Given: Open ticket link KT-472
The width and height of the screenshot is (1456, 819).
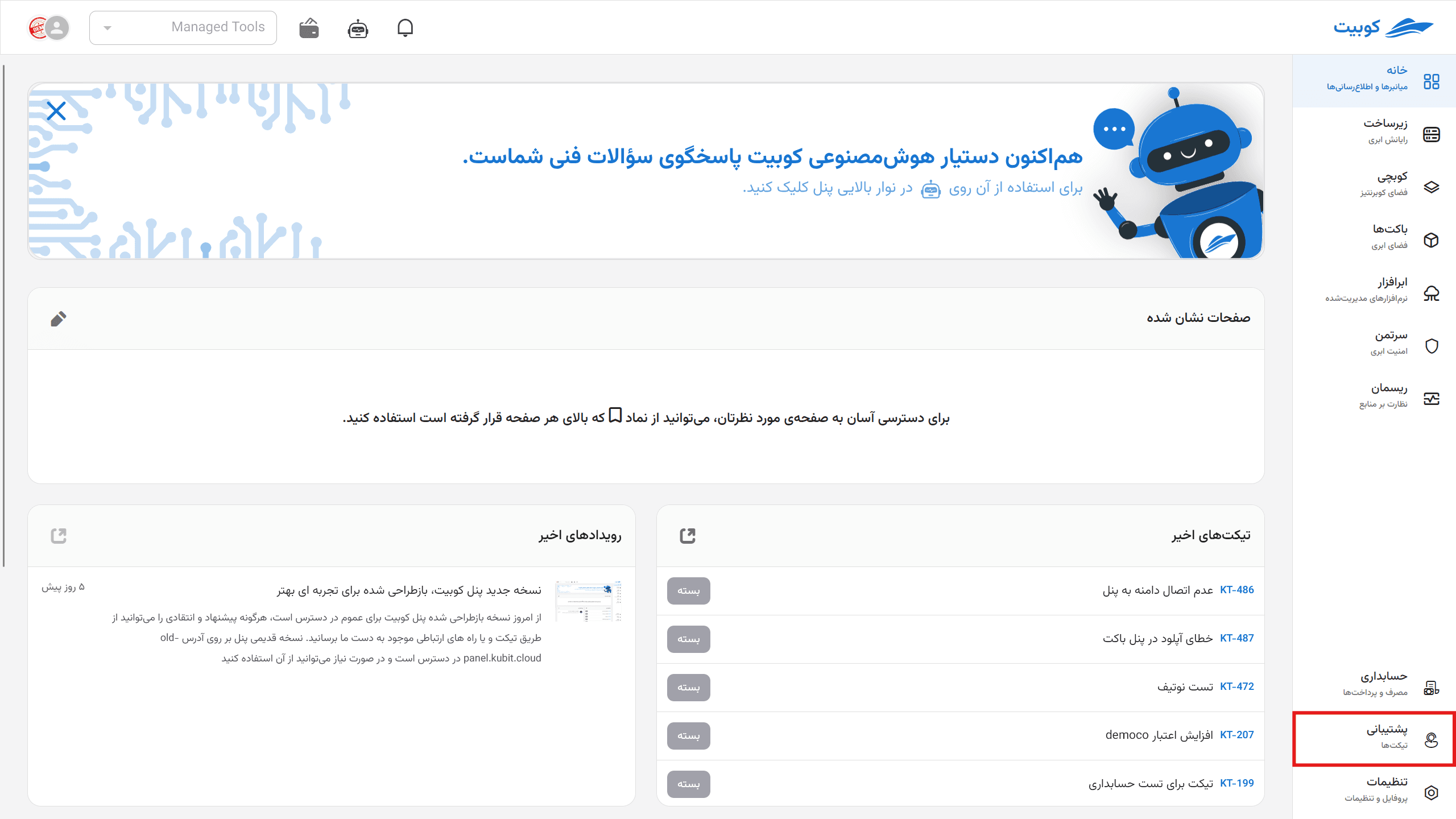Looking at the screenshot, I should click(1236, 687).
